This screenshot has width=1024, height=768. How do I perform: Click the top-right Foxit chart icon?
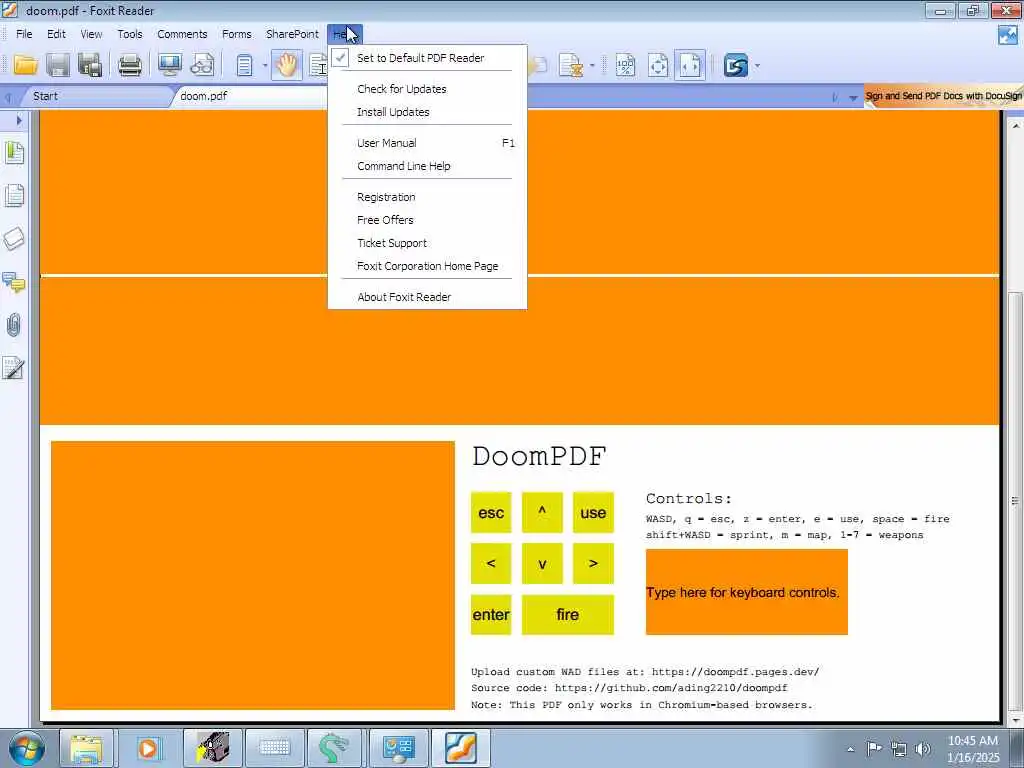click(x=1008, y=35)
